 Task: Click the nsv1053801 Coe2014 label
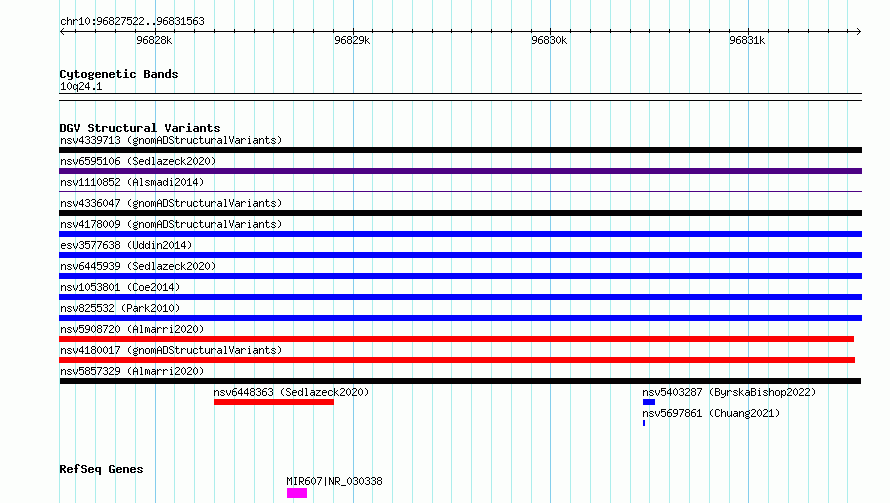[120, 287]
